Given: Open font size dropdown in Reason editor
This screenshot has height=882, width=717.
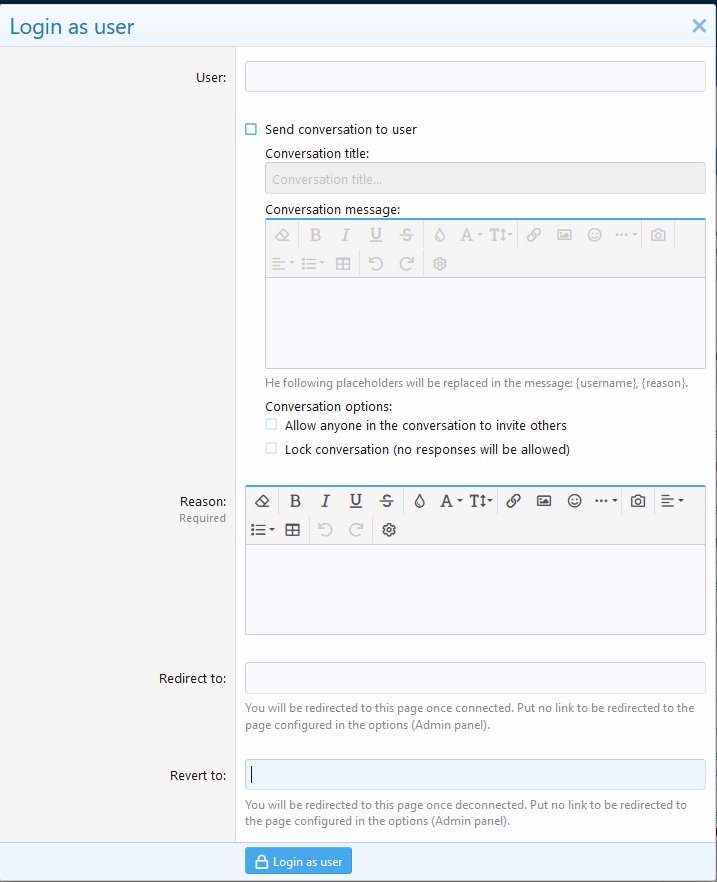Looking at the screenshot, I should click(481, 501).
